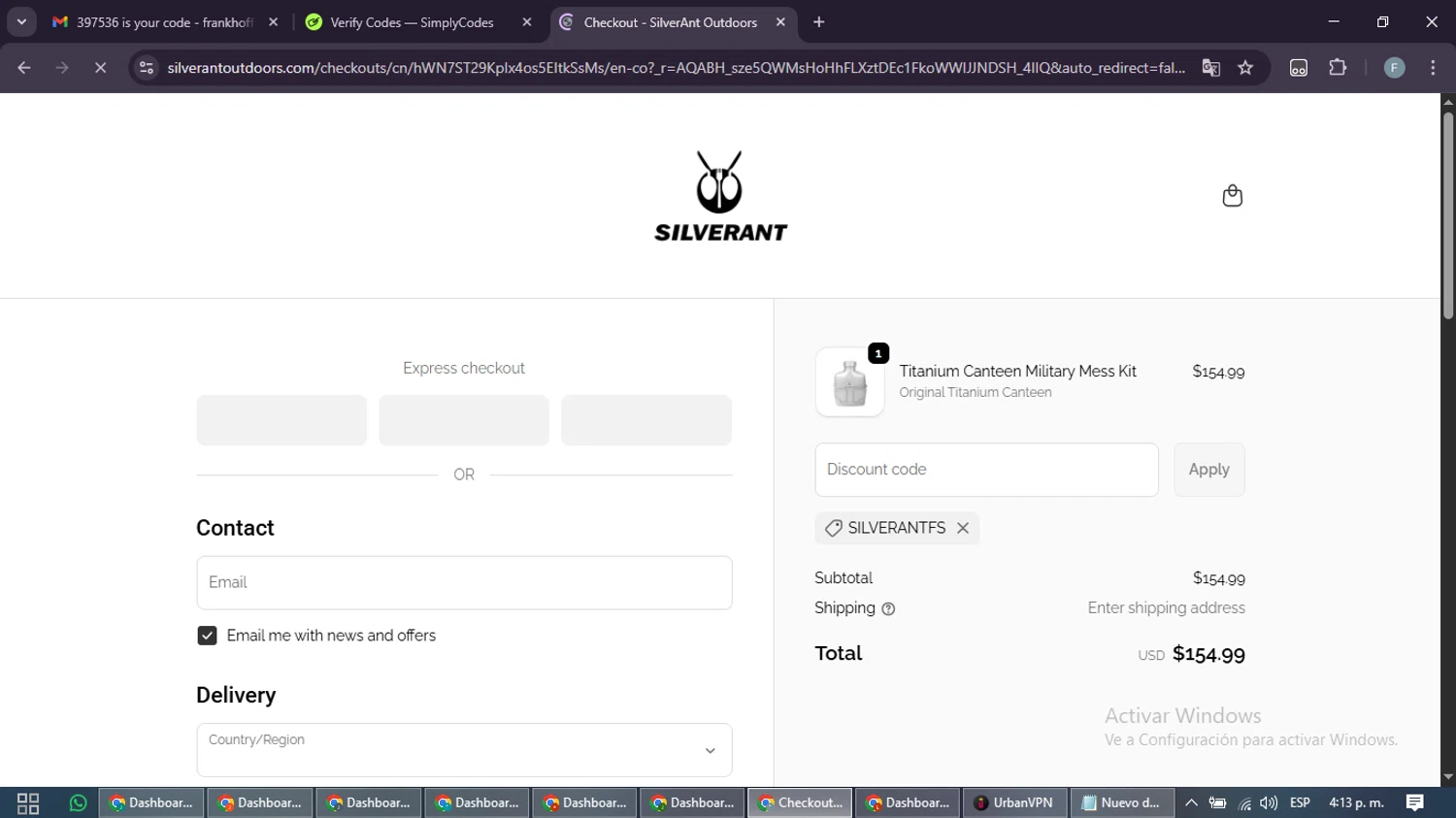The width and height of the screenshot is (1456, 818).
Task: Click the Titanium Canteen product thumbnail
Action: point(850,382)
